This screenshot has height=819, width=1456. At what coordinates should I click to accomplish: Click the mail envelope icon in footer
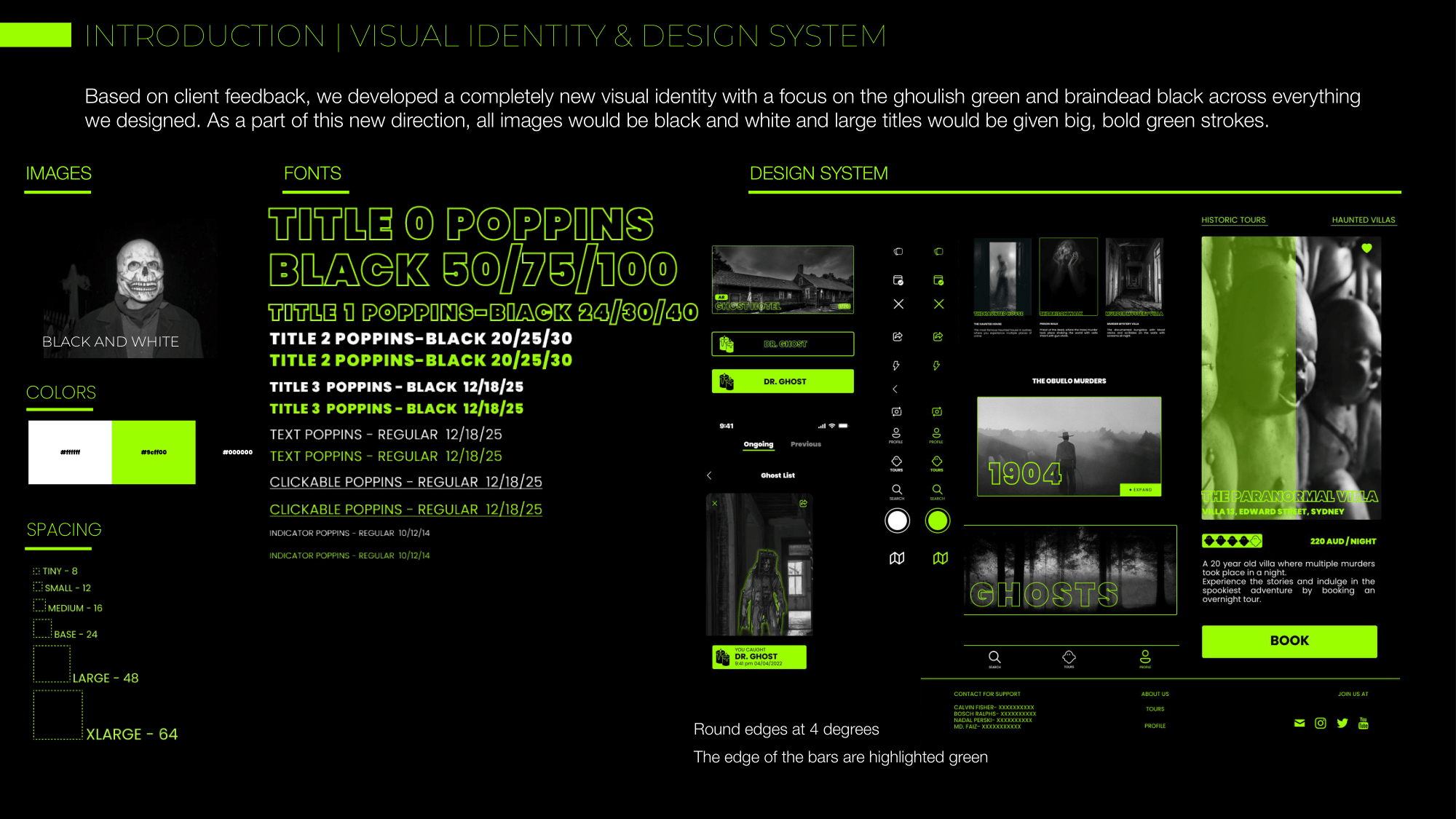click(1299, 723)
